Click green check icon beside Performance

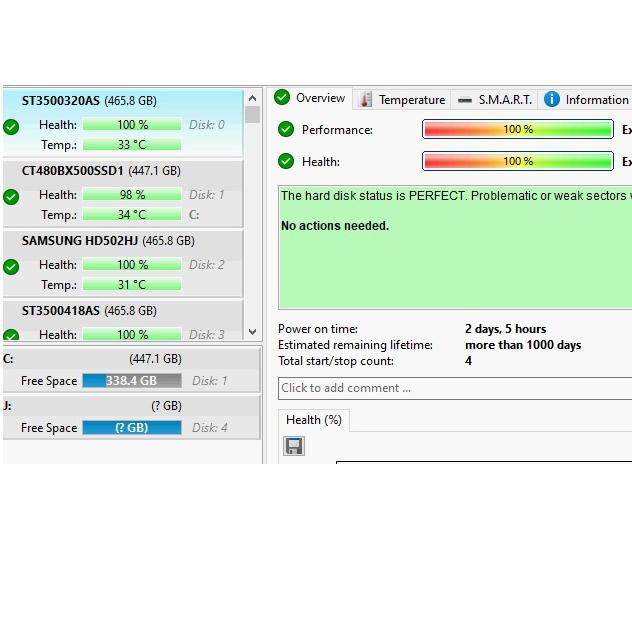click(x=286, y=129)
